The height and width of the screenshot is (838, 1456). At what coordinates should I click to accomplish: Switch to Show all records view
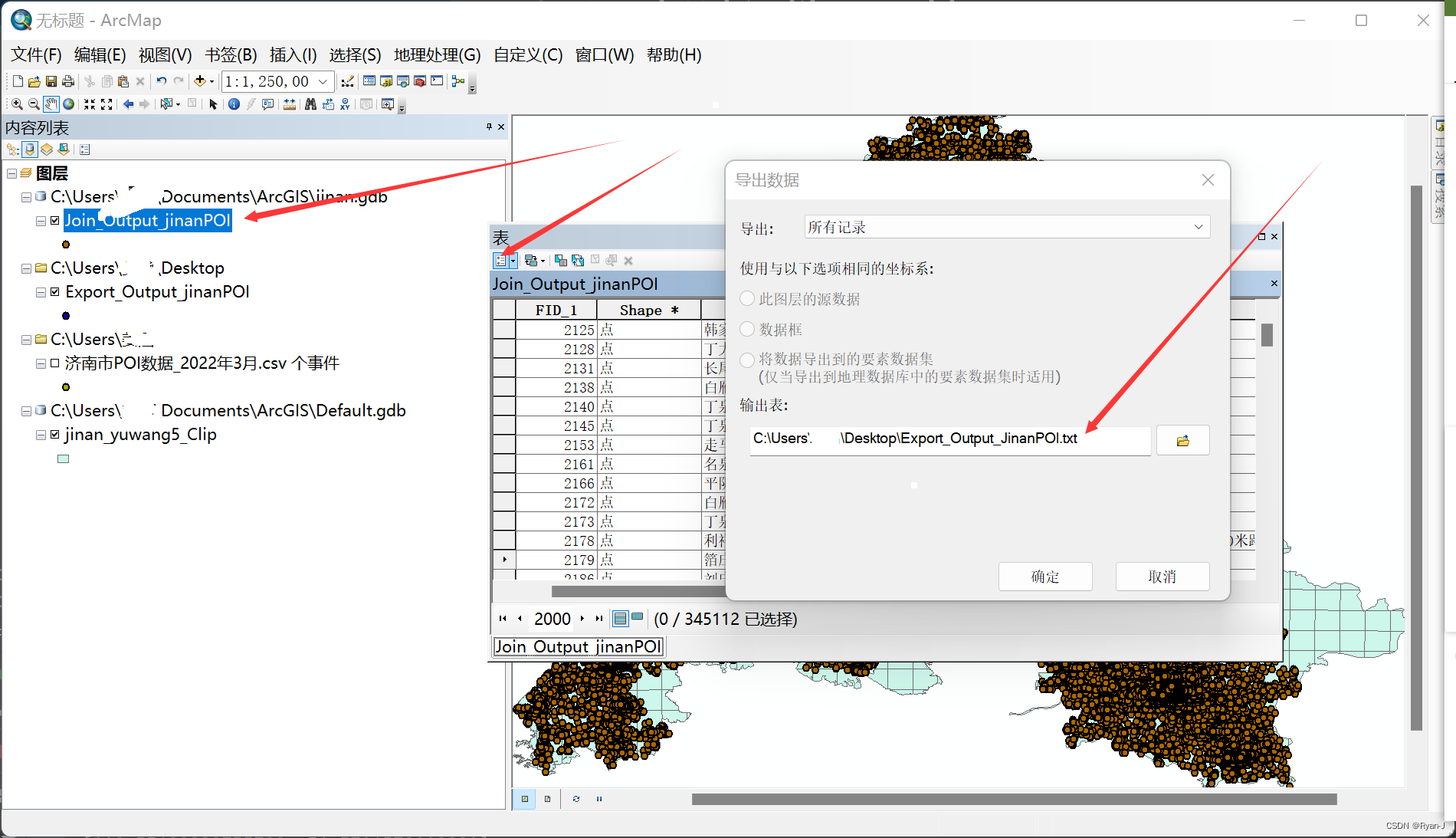pyautogui.click(x=621, y=618)
